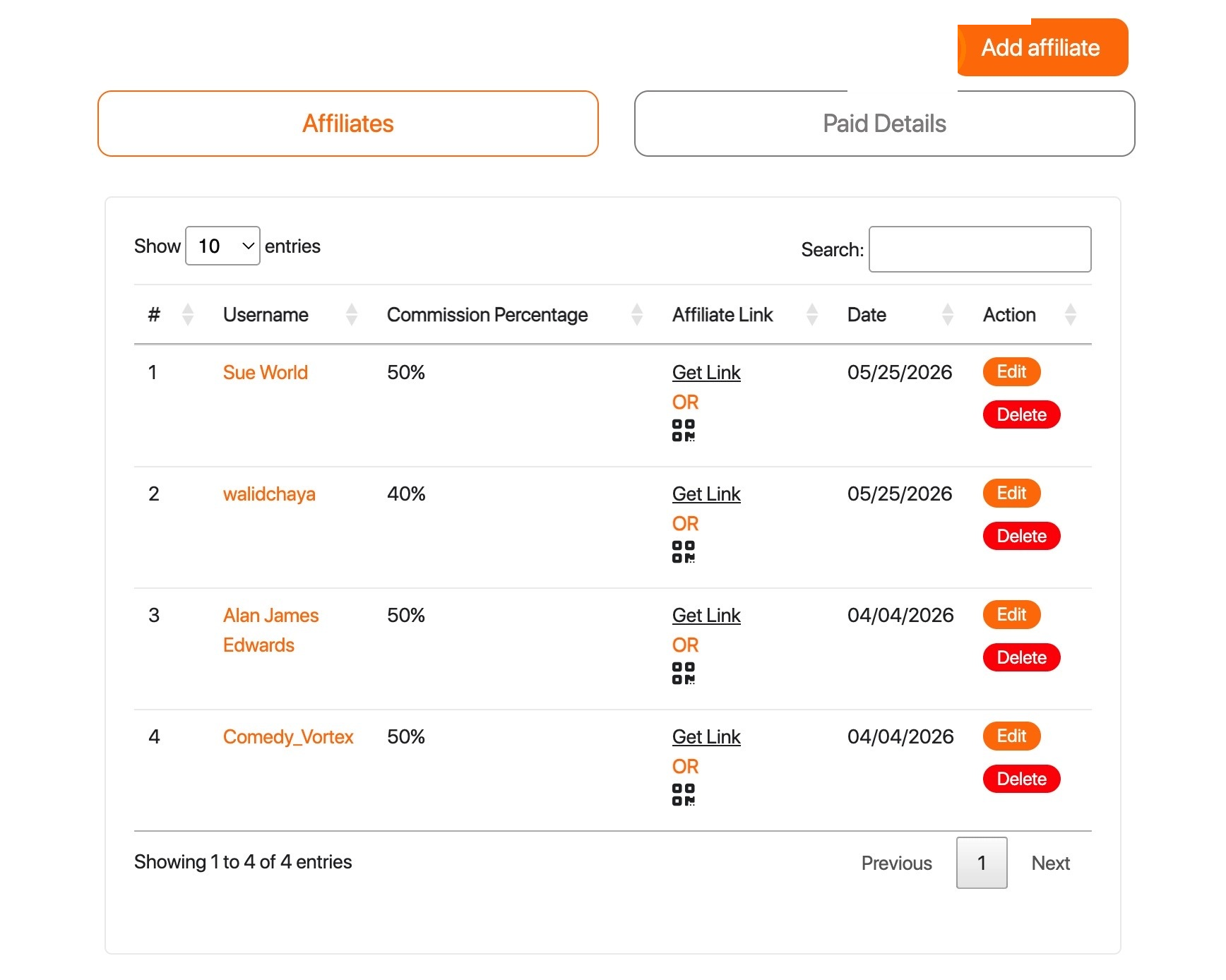Screen dimensions: 1226x980
Task: Get Link for Comedy_Vortex
Action: pyautogui.click(x=706, y=737)
